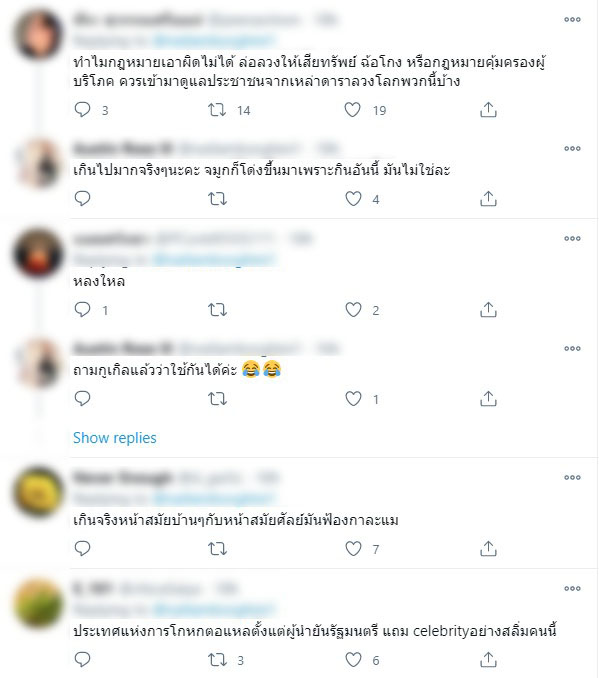Share the first tweet in thread
The width and height of the screenshot is (599, 678).
pos(488,110)
